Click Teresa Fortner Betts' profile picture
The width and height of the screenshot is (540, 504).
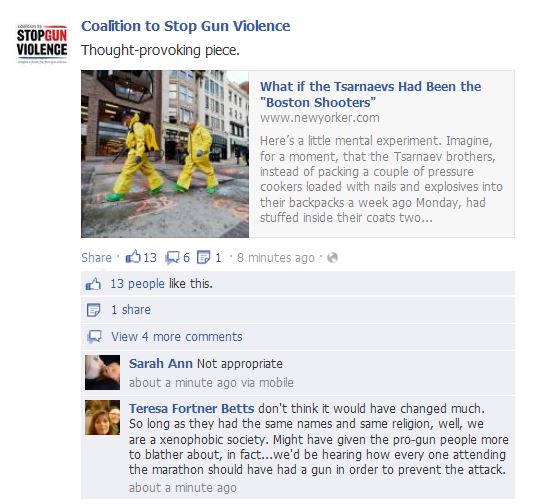(103, 417)
